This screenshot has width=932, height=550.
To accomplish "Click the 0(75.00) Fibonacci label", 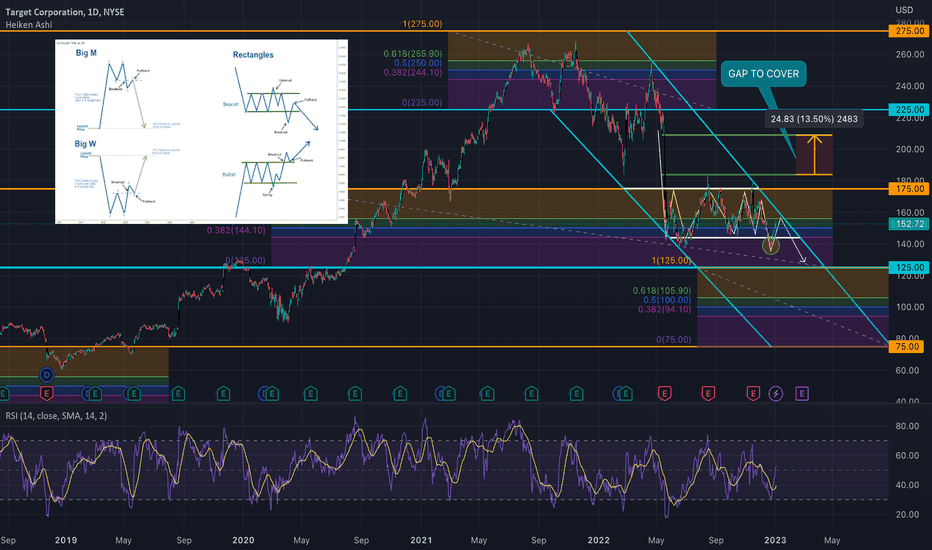I will pos(673,340).
